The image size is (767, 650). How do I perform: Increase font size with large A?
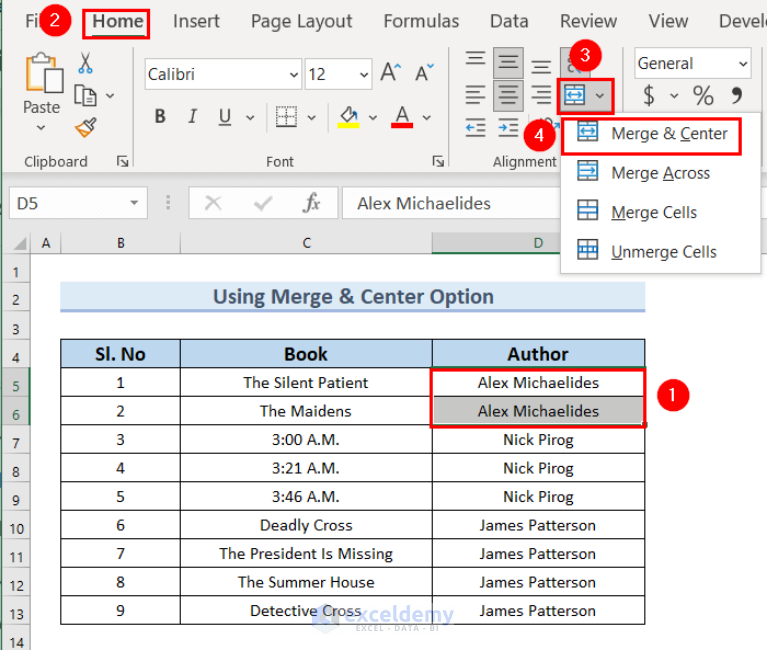click(391, 72)
